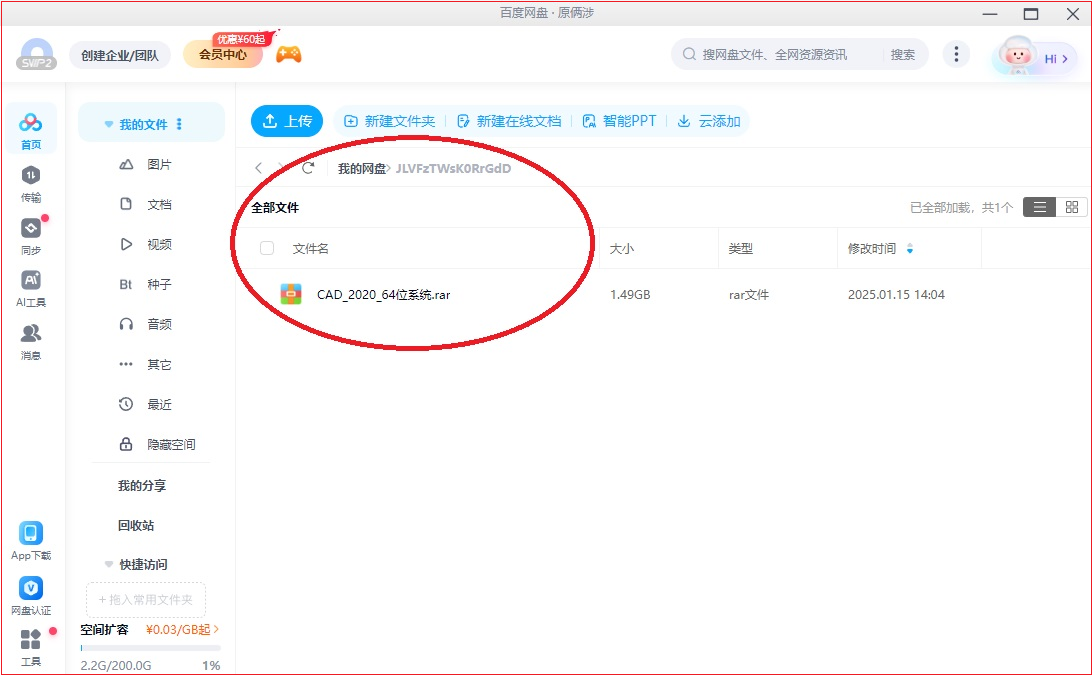
Task: Click the JLVFzTWsK0RrGdD folder breadcrumb
Action: 453,168
